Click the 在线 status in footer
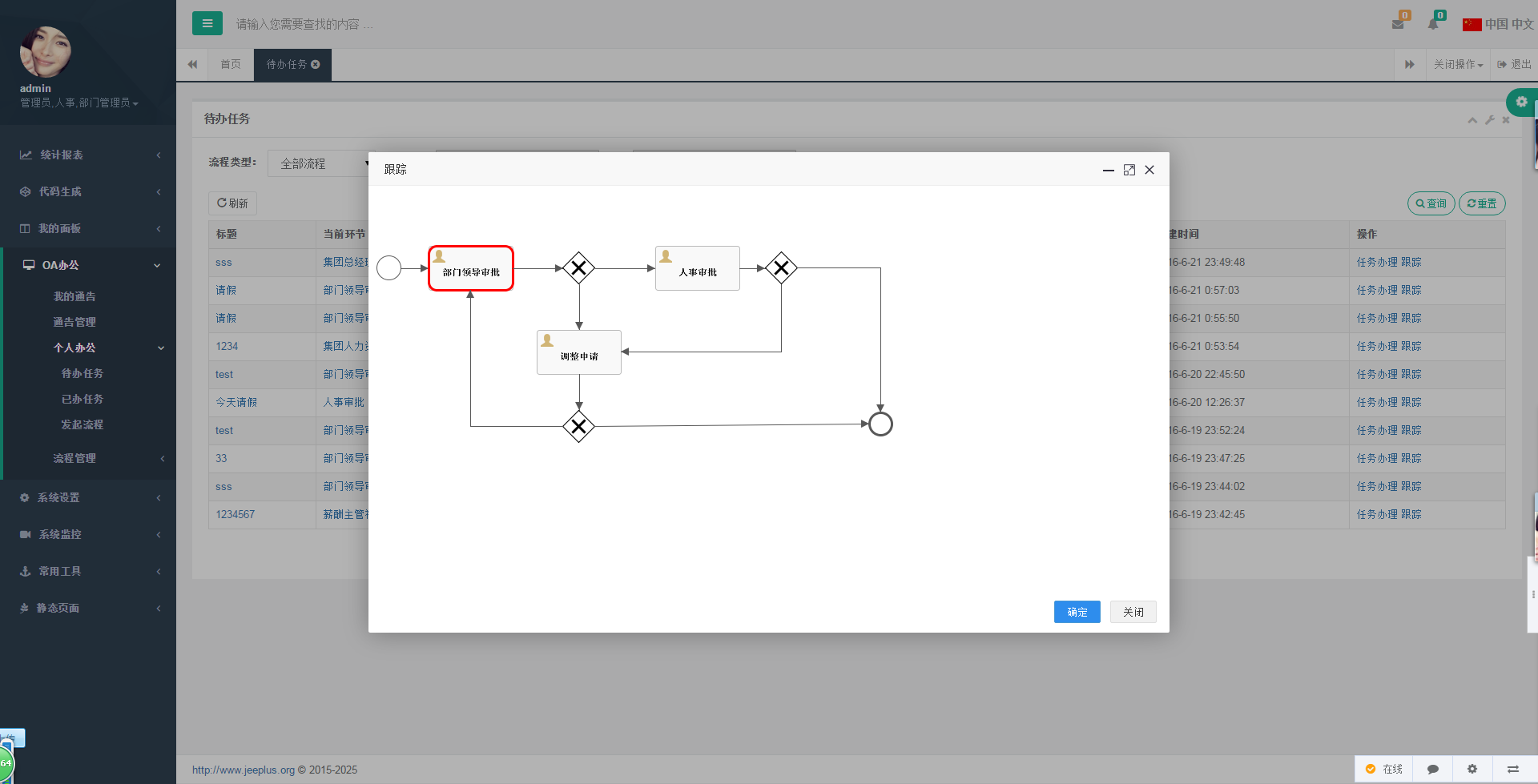The height and width of the screenshot is (784, 1538). pos(1384,769)
